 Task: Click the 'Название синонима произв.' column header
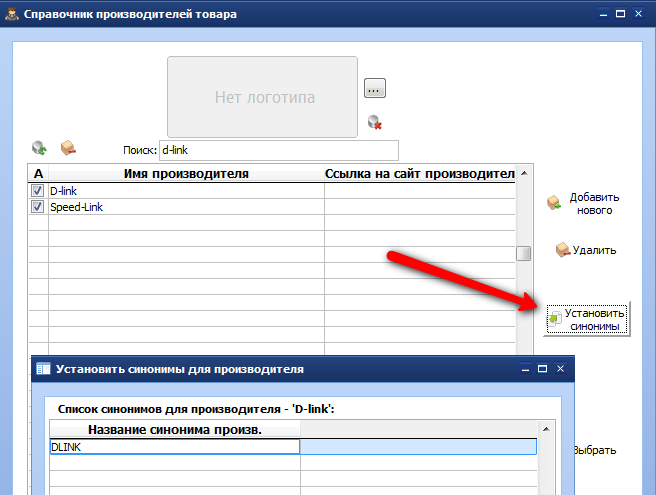(175, 430)
